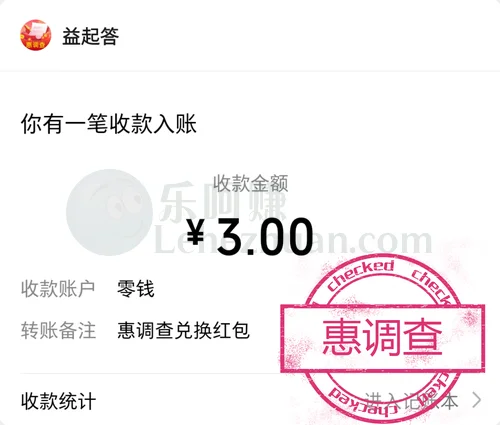Tap the 益起答 round avatar icon
The height and width of the screenshot is (425, 500).
[x=36, y=35]
